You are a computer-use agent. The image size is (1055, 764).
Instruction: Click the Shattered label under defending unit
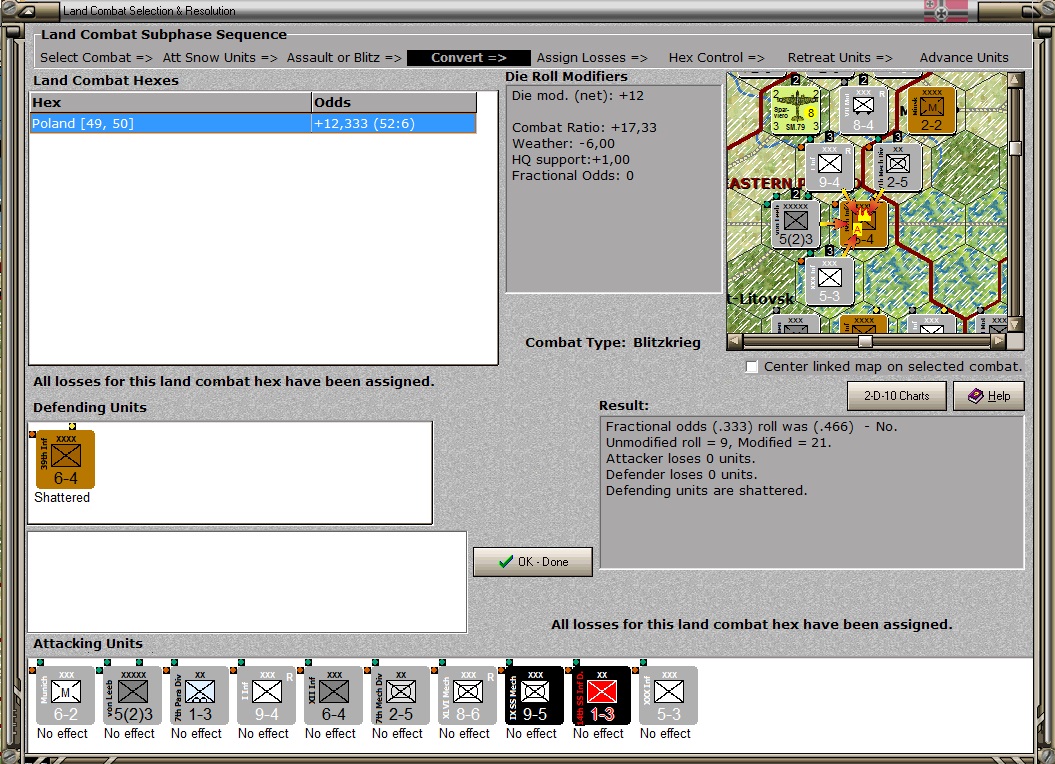pyautogui.click(x=62, y=497)
